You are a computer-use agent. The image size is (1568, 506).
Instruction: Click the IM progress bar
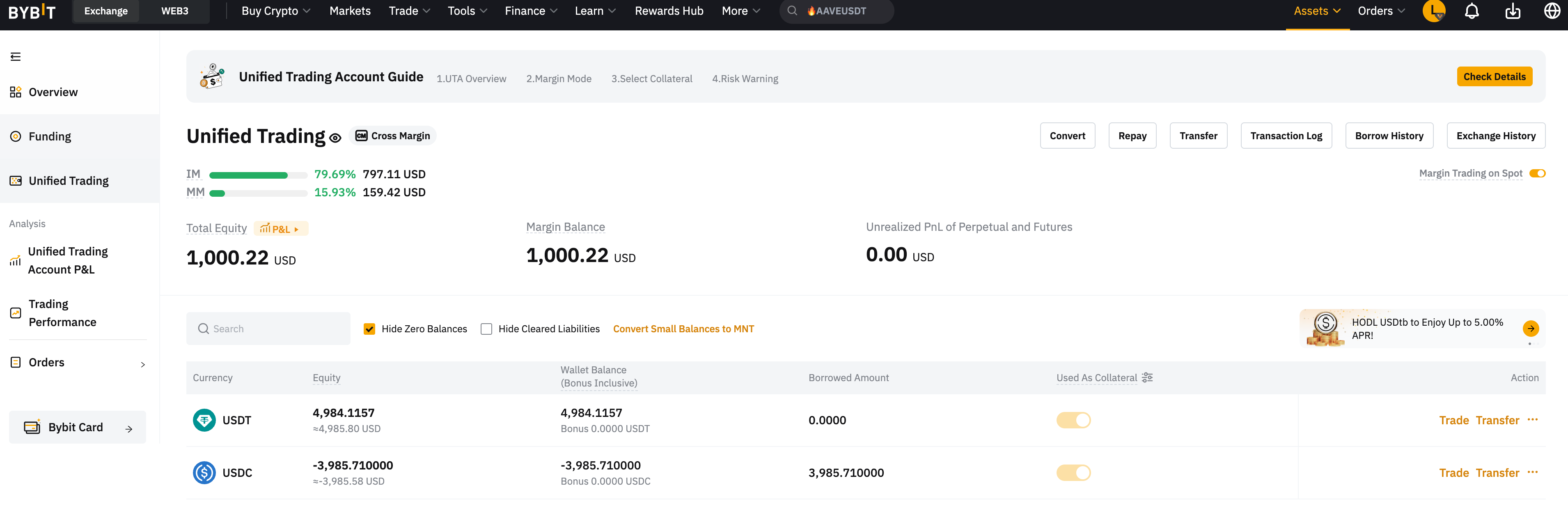click(258, 175)
